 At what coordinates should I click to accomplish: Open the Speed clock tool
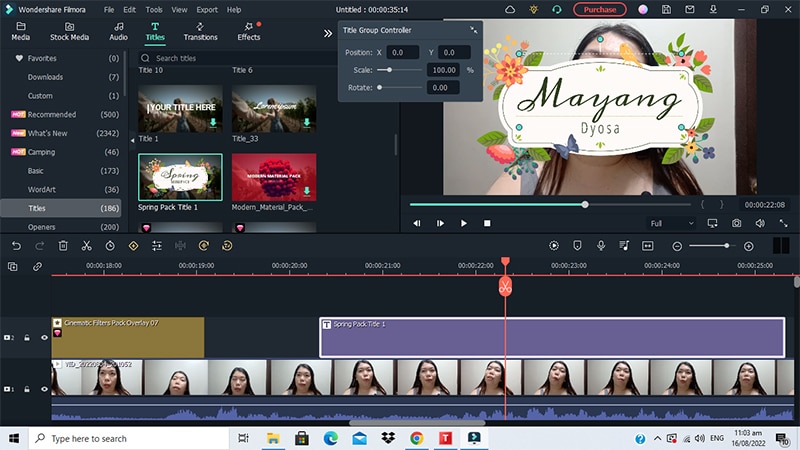click(110, 246)
